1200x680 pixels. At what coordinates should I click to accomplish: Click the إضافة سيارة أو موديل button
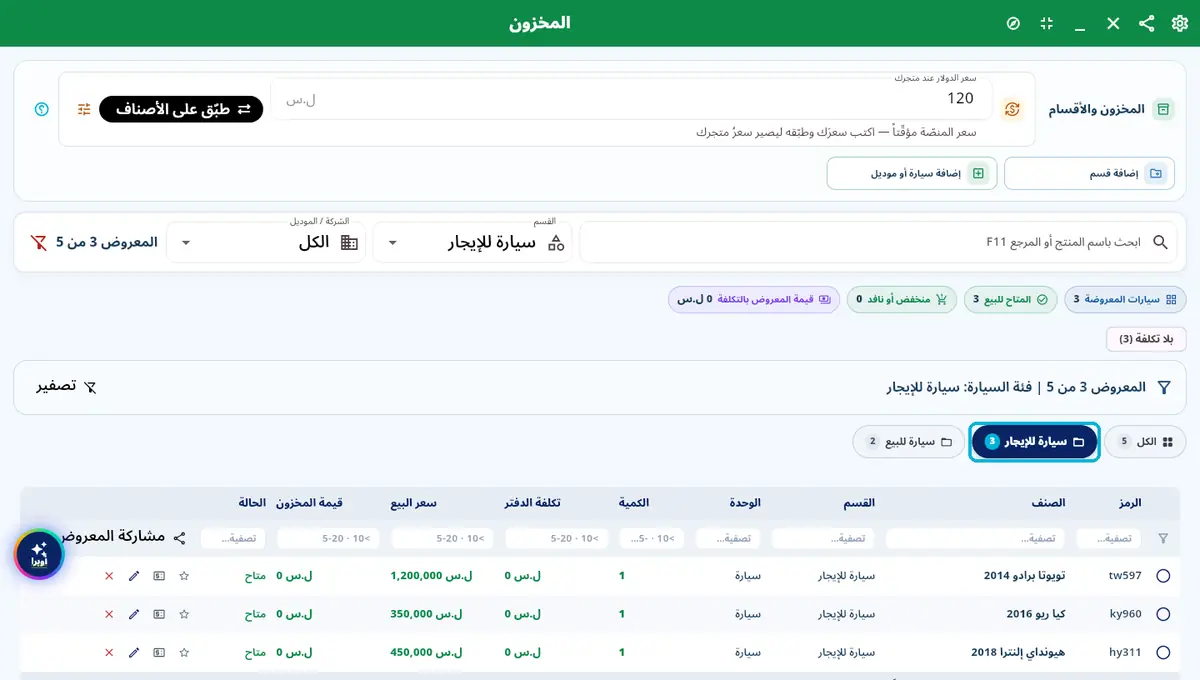pos(911,173)
